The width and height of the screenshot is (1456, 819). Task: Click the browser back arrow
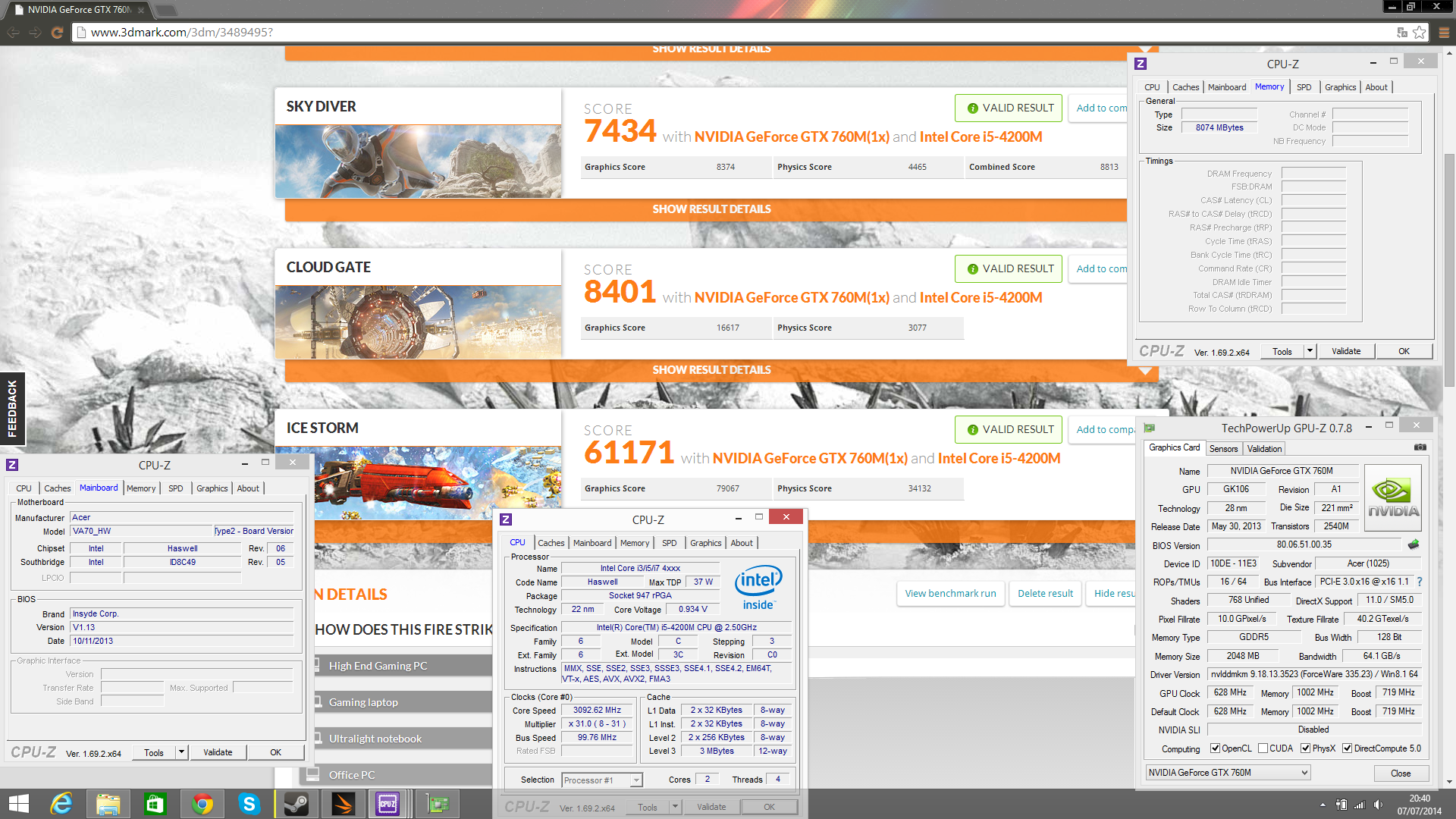14,33
